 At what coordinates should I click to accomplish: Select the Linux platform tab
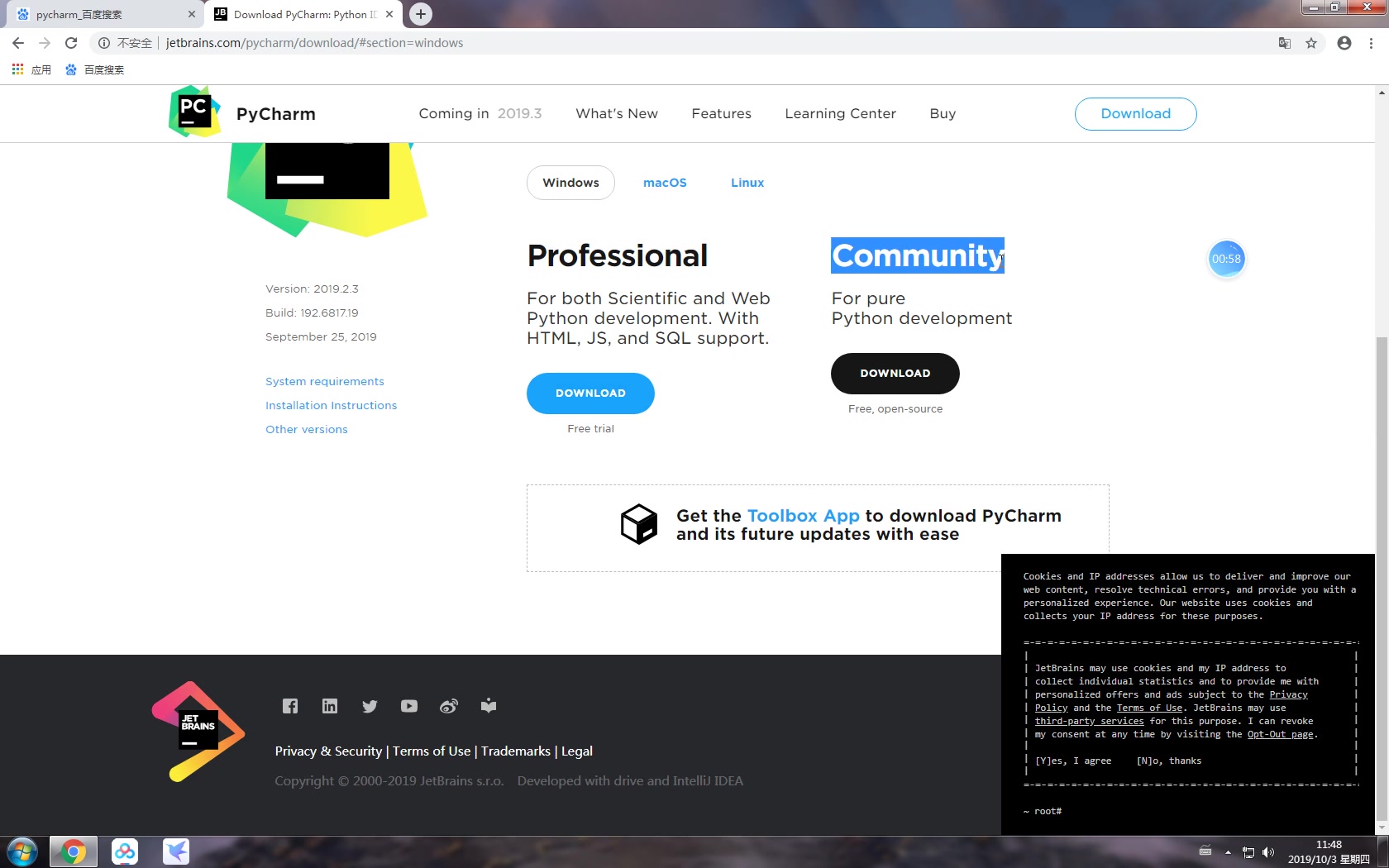coord(747,183)
